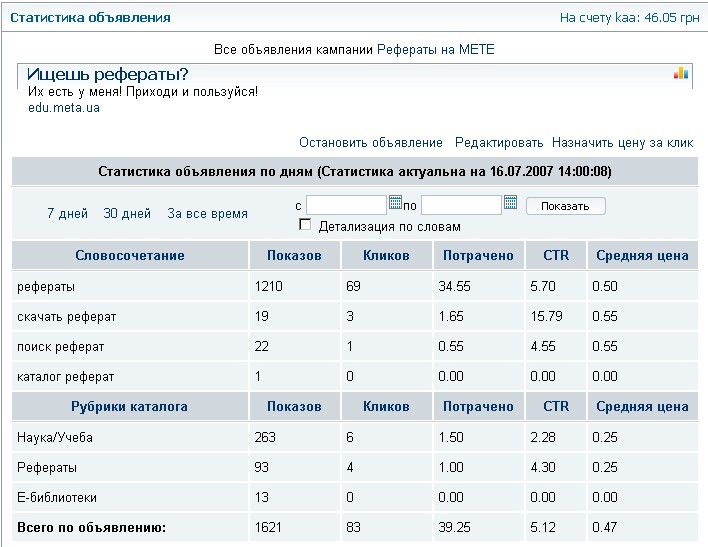Viewport: 708px width, 547px height.
Task: Click "Назначить цену за клик" link
Action: pos(622,143)
